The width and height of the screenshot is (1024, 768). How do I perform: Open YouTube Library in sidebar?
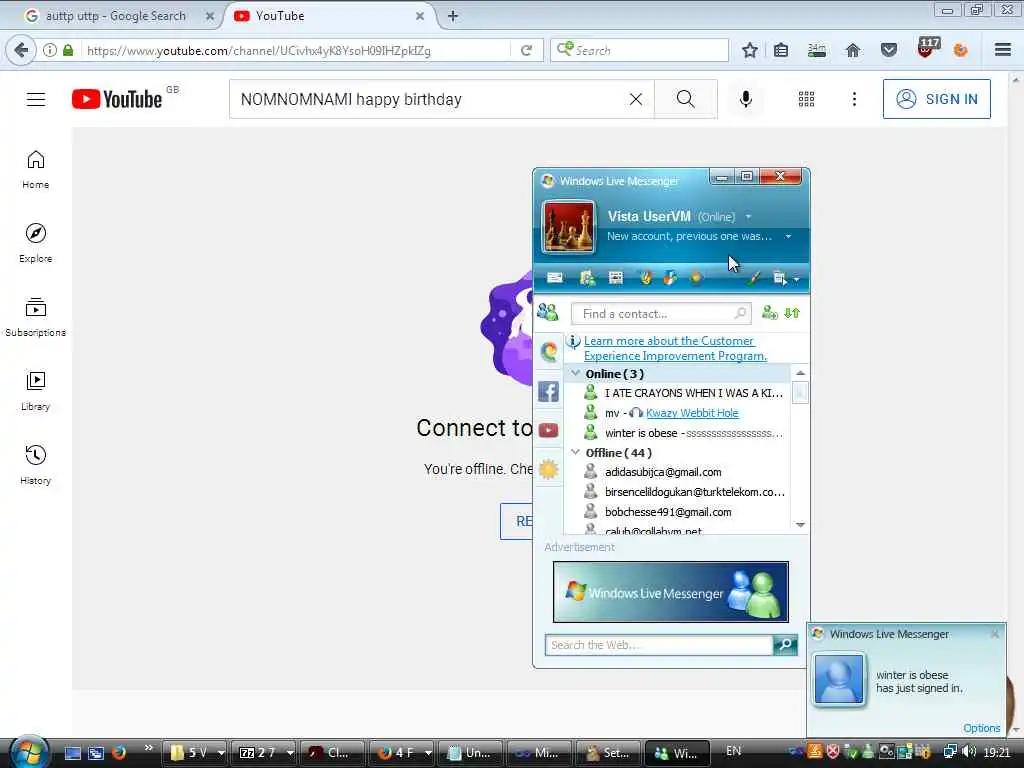click(36, 391)
